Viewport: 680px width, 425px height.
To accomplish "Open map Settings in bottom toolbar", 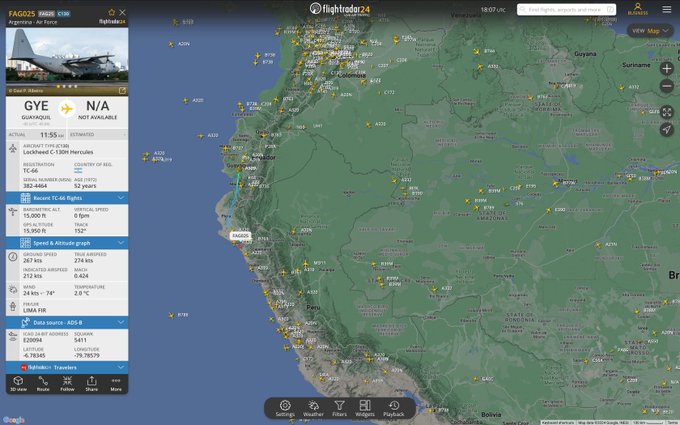I will (x=285, y=409).
